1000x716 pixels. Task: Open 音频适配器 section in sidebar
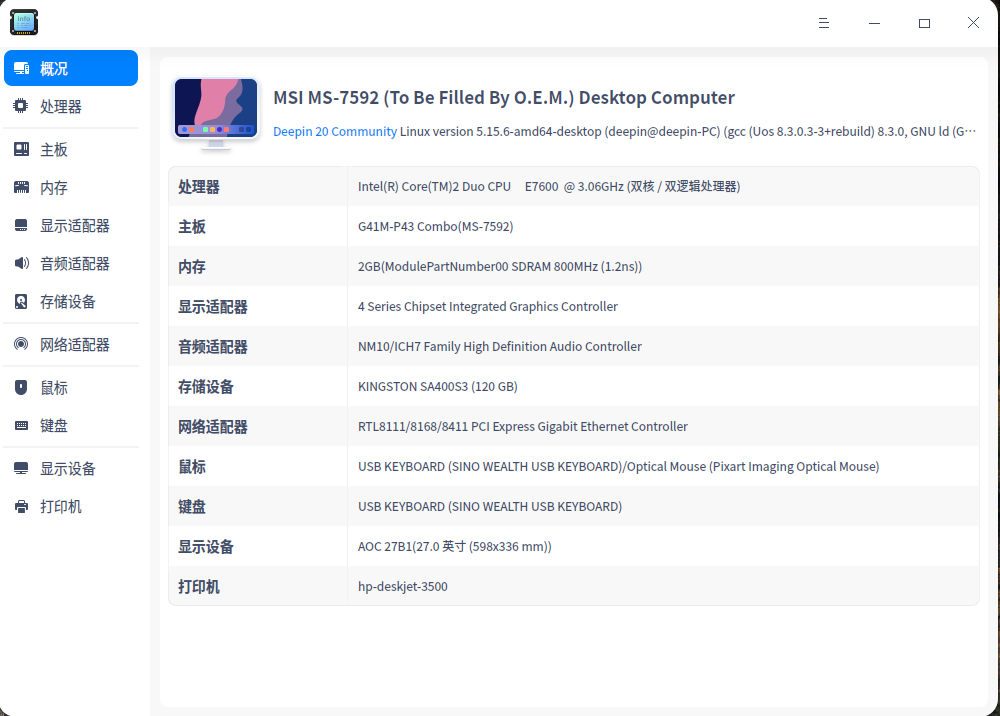[x=71, y=263]
